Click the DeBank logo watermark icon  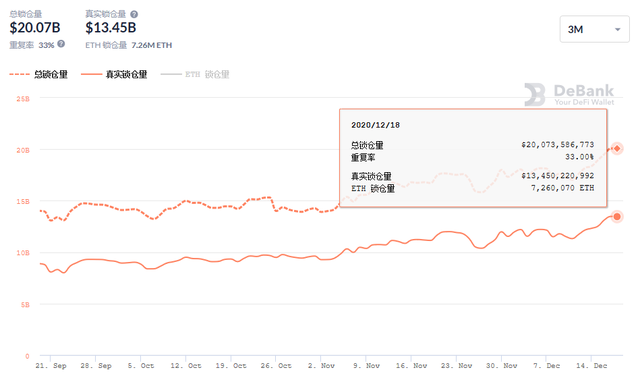coord(535,94)
